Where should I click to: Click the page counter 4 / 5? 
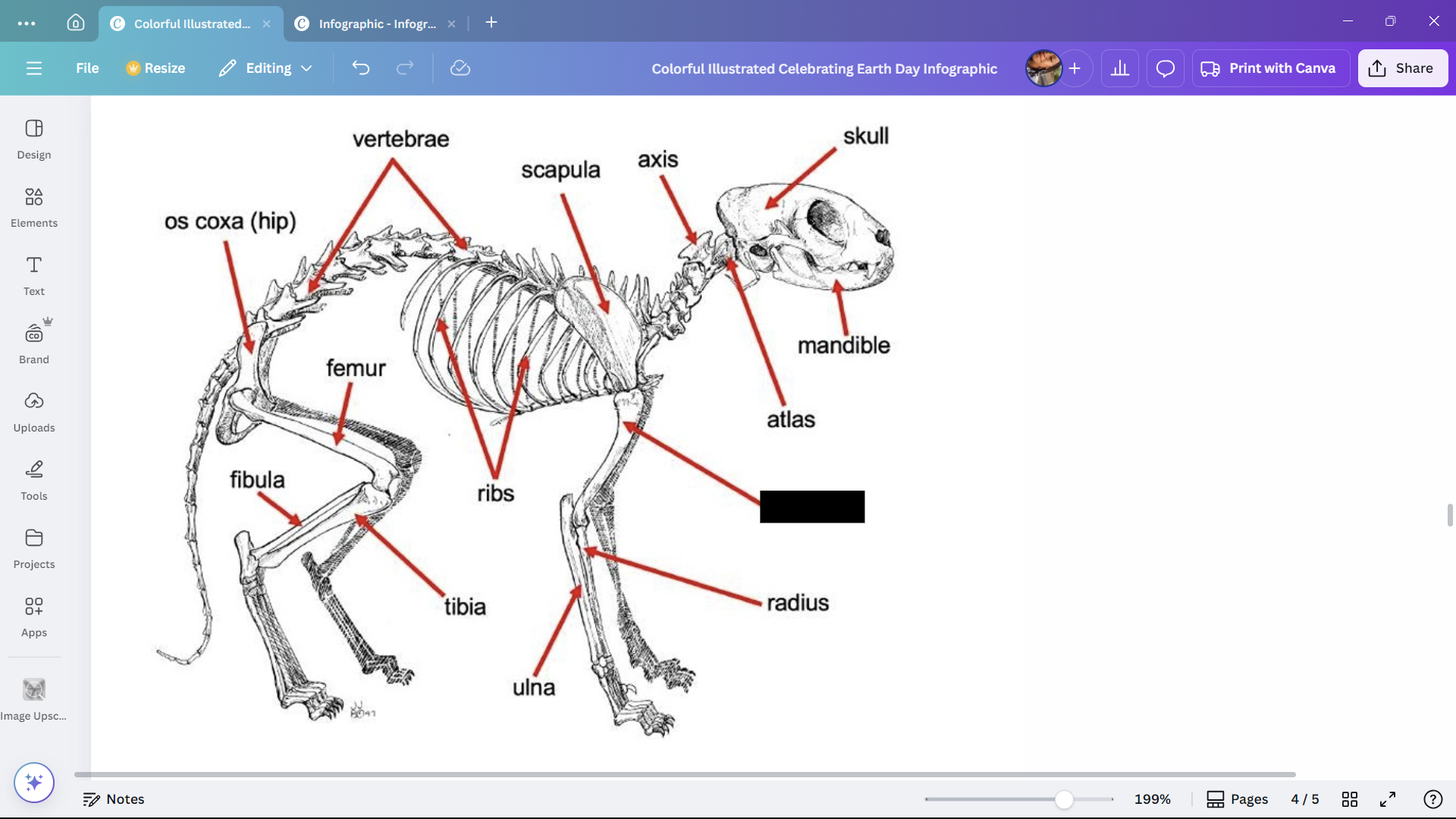tap(1304, 799)
